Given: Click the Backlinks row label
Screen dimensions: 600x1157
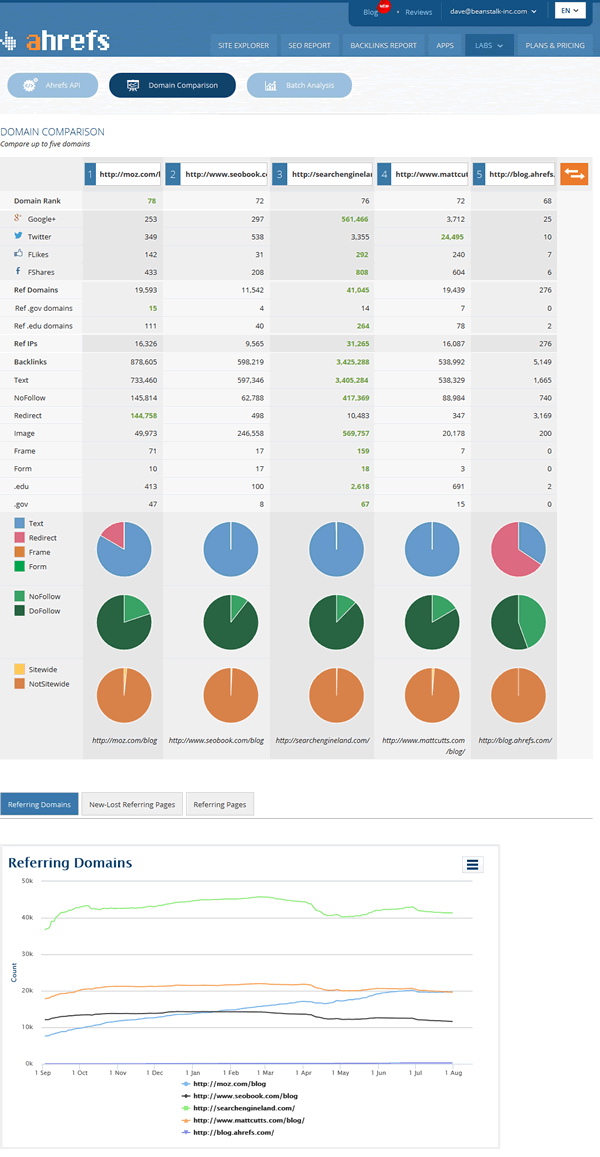Looking at the screenshot, I should (30, 362).
